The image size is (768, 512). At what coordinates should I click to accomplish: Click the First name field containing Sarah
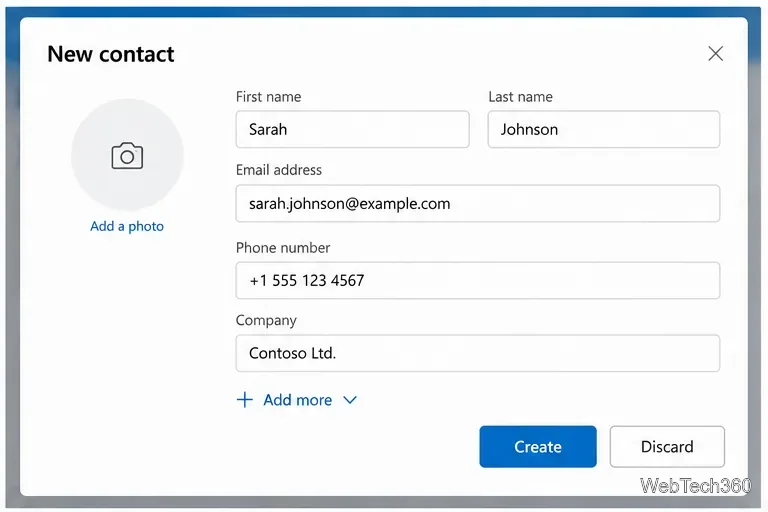click(353, 129)
